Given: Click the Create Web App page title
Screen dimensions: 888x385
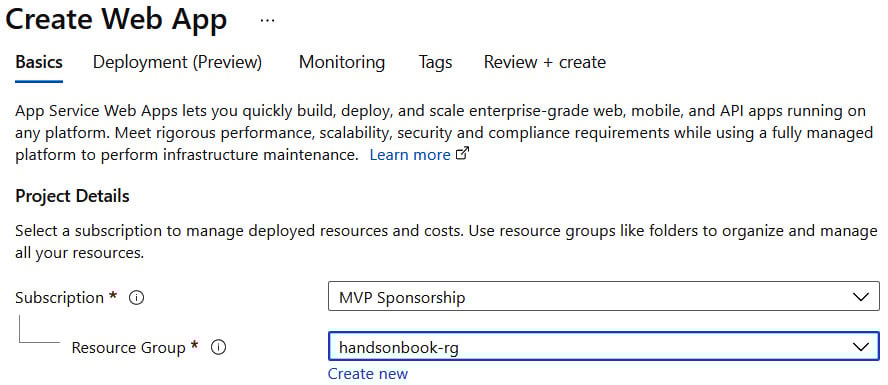Looking at the screenshot, I should (x=116, y=20).
